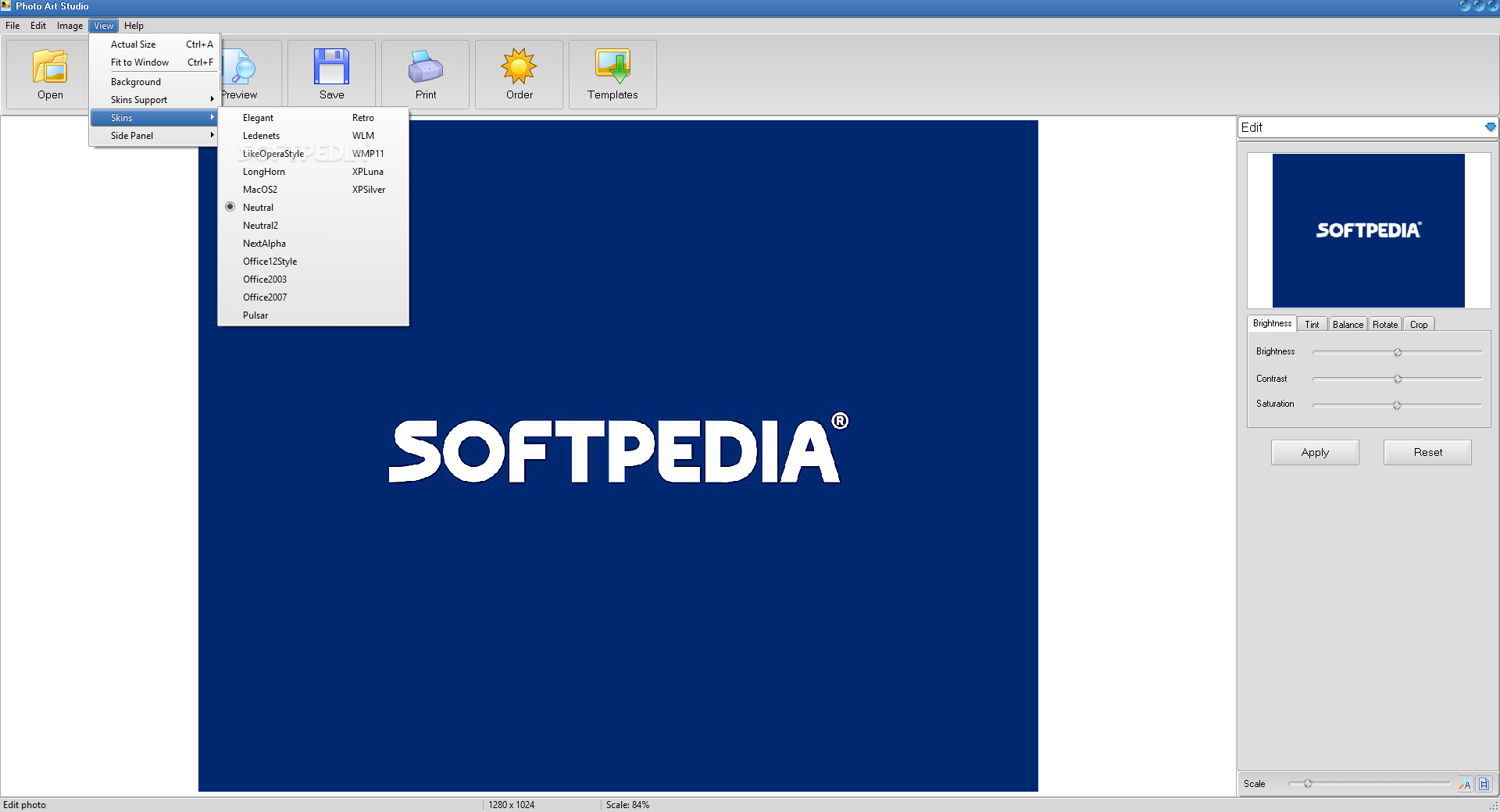Switch to the Crop tab
Screen dimensions: 1500x812
pyautogui.click(x=1419, y=324)
